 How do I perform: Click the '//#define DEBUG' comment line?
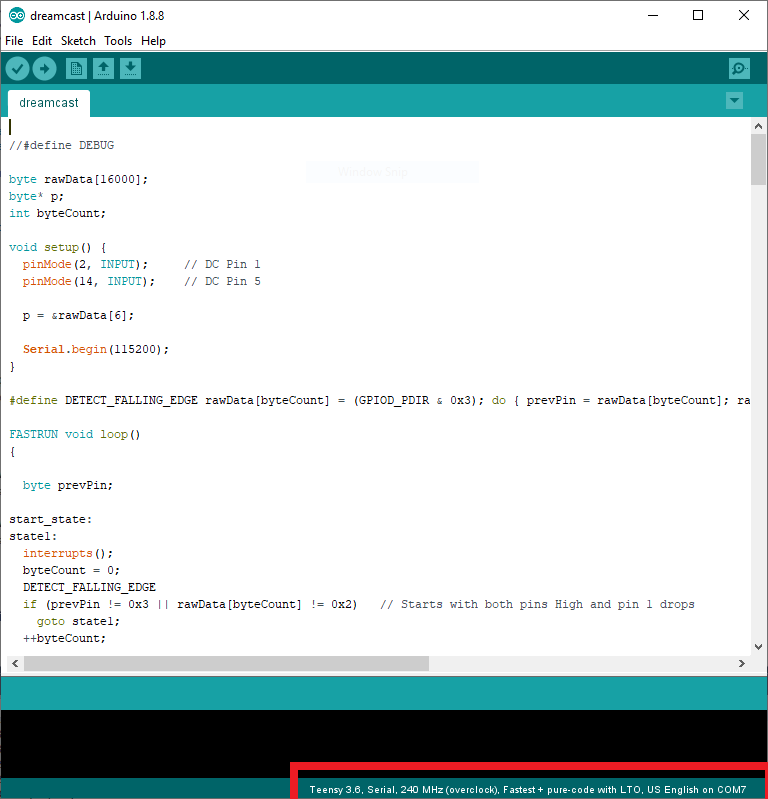pyautogui.click(x=62, y=145)
